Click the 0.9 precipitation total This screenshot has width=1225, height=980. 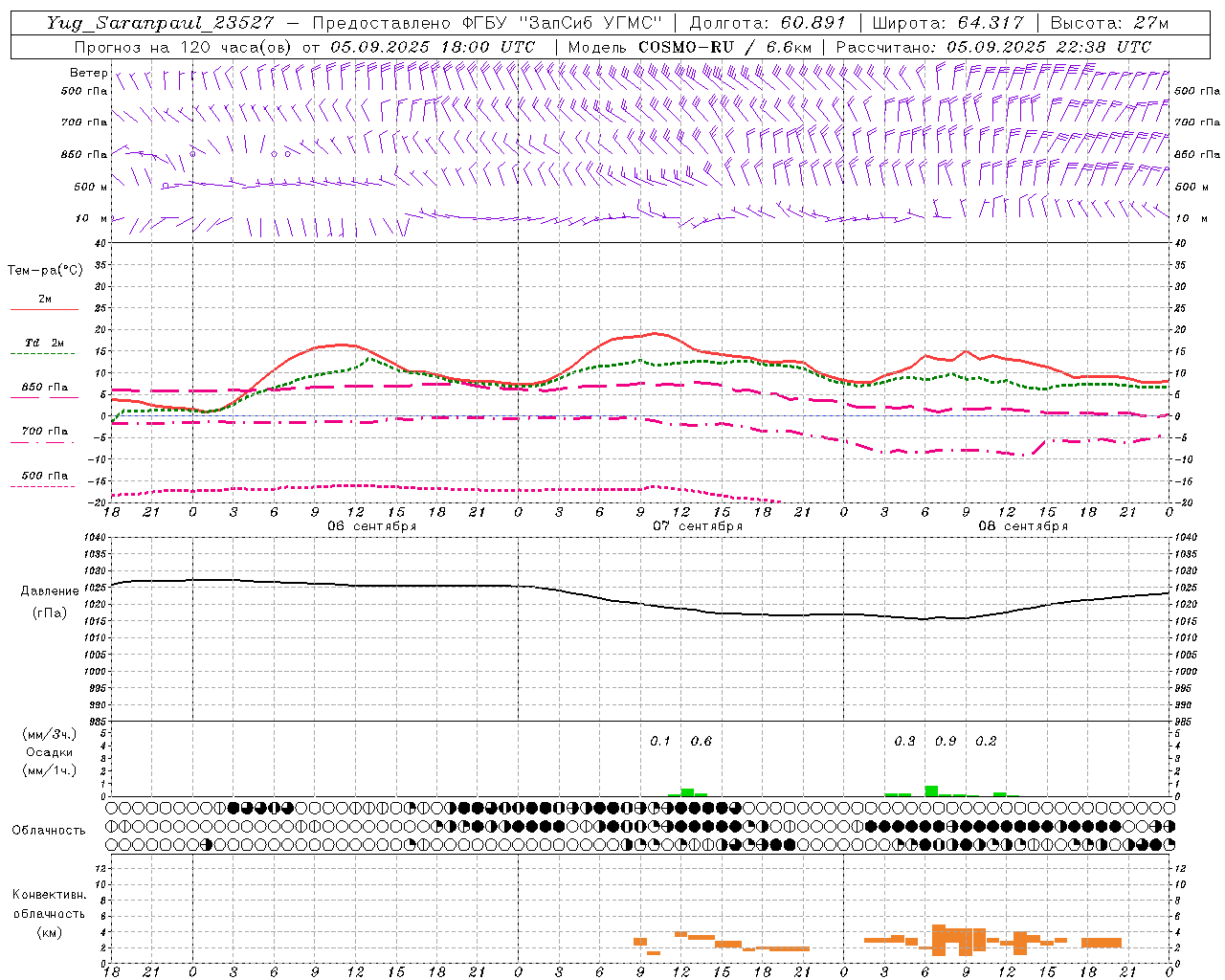[946, 741]
